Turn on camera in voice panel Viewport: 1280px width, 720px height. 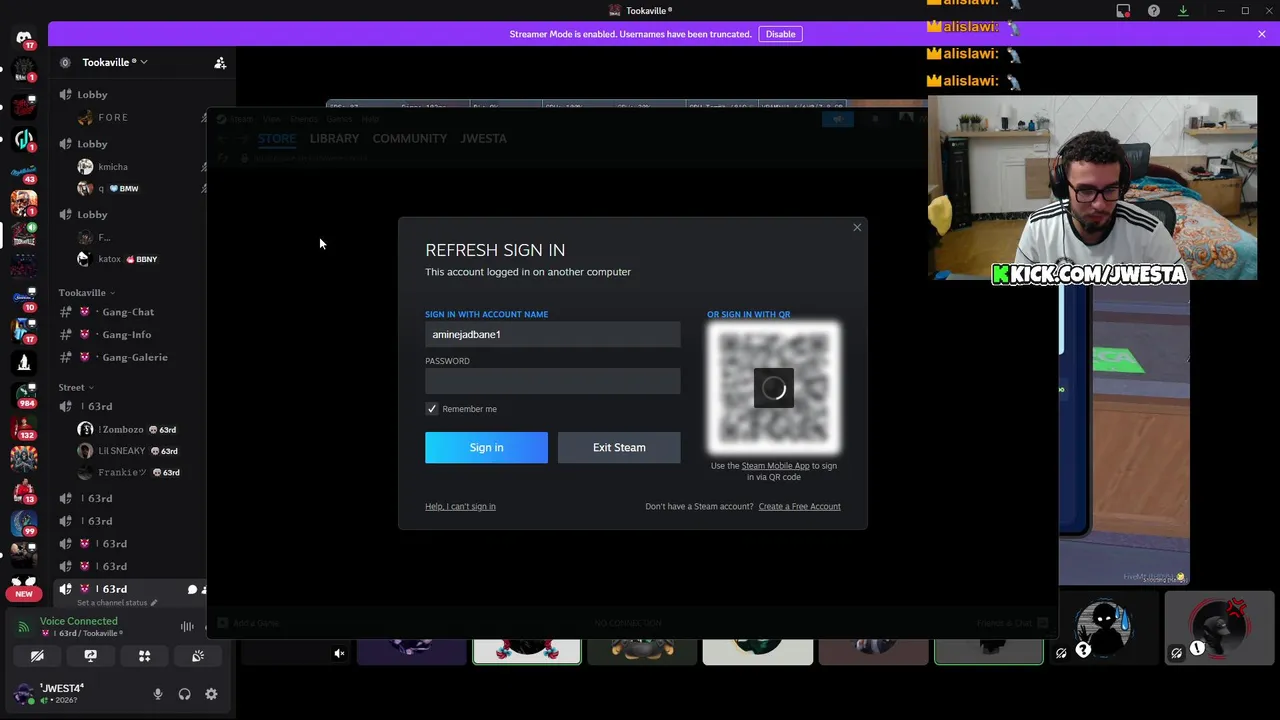tap(37, 656)
